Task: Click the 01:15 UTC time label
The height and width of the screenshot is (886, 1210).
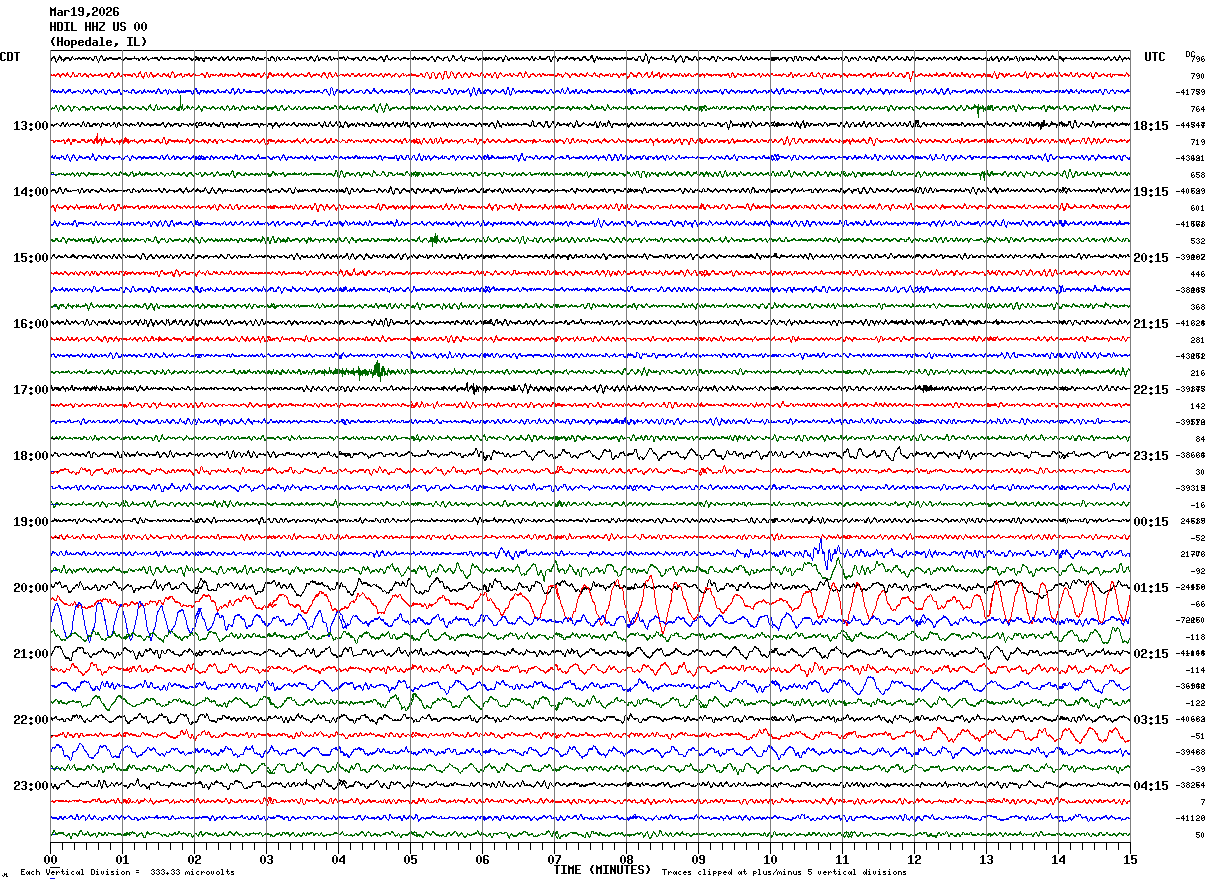Action: coord(1151,588)
